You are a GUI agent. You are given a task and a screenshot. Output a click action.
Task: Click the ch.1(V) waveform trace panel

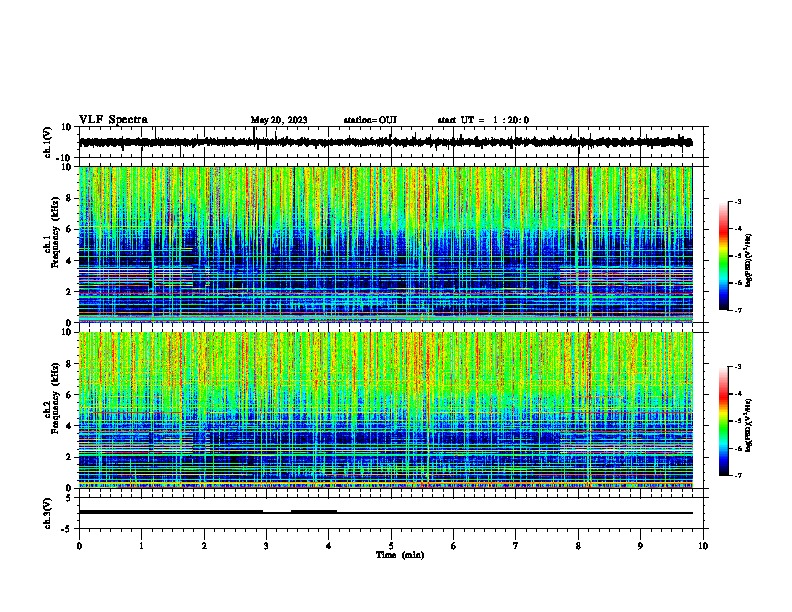pyautogui.click(x=391, y=142)
